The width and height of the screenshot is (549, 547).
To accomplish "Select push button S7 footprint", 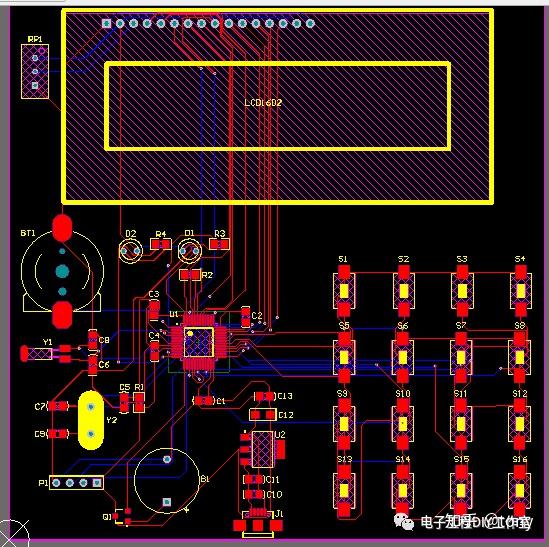I will pyautogui.click(x=461, y=357).
